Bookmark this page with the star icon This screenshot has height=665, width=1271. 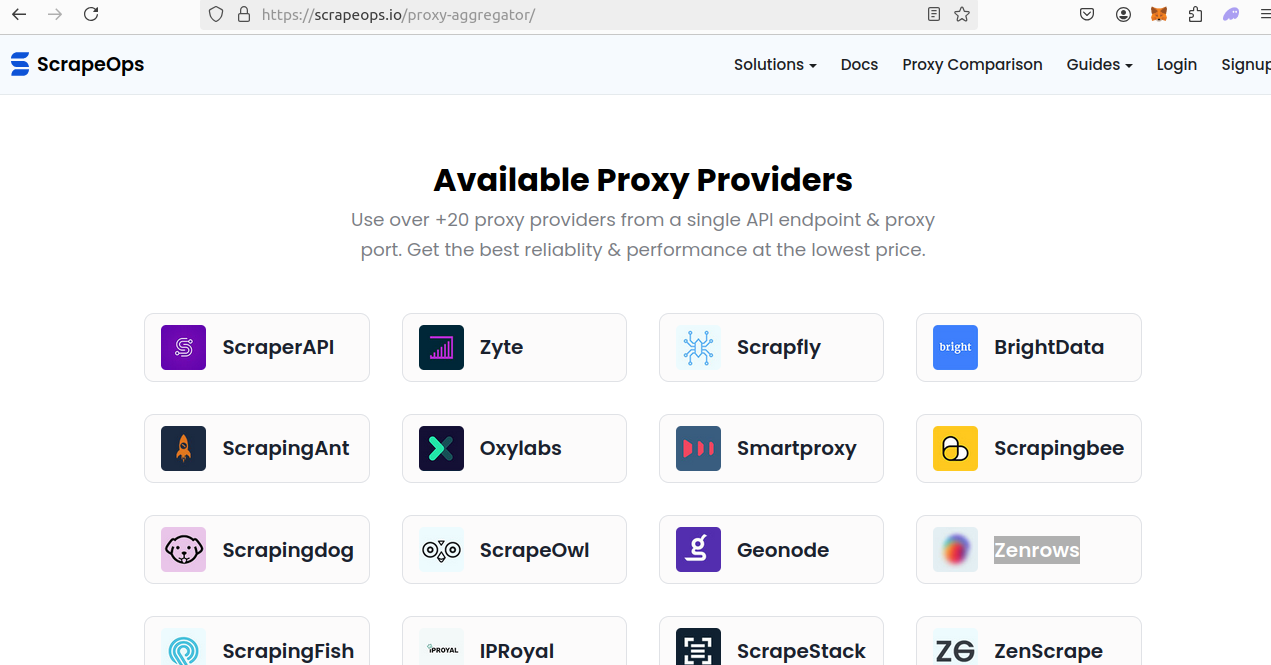pyautogui.click(x=962, y=15)
